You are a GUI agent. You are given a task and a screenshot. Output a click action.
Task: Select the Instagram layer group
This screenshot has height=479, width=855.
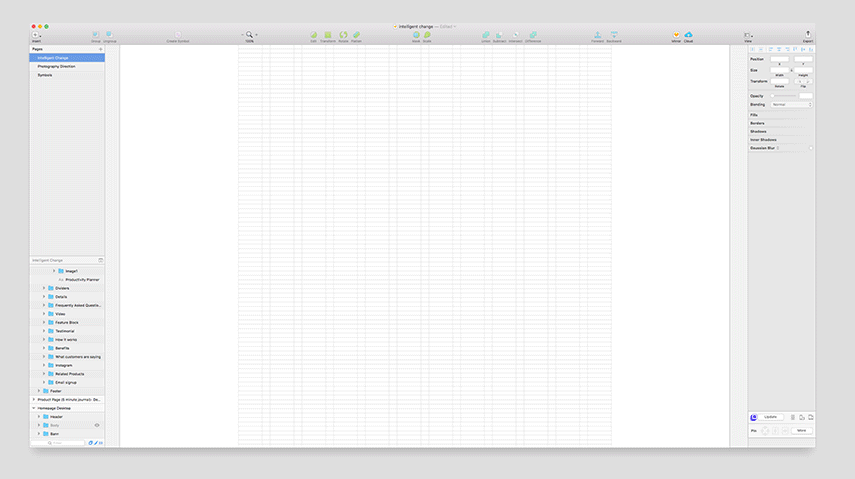tap(67, 366)
